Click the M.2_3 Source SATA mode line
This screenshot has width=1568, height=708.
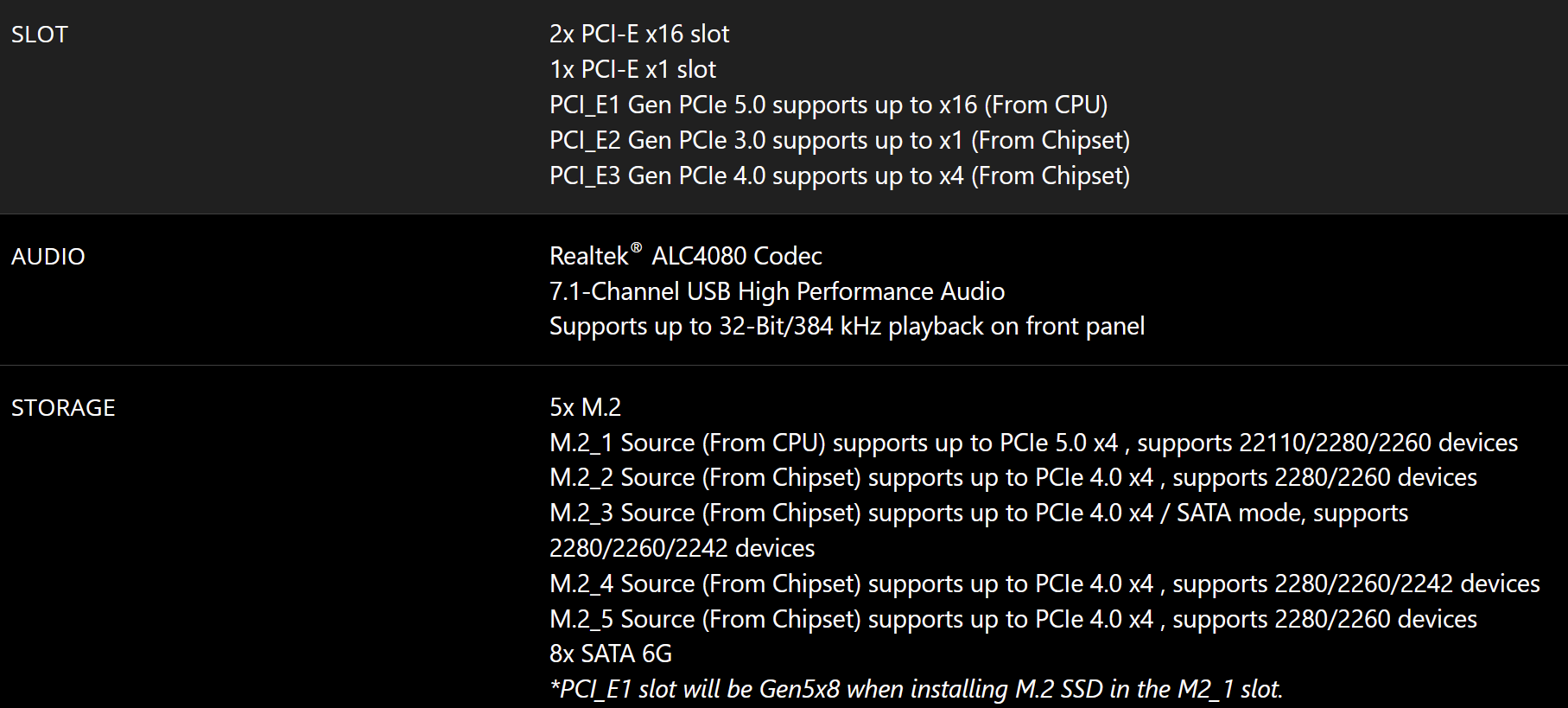tap(978, 513)
